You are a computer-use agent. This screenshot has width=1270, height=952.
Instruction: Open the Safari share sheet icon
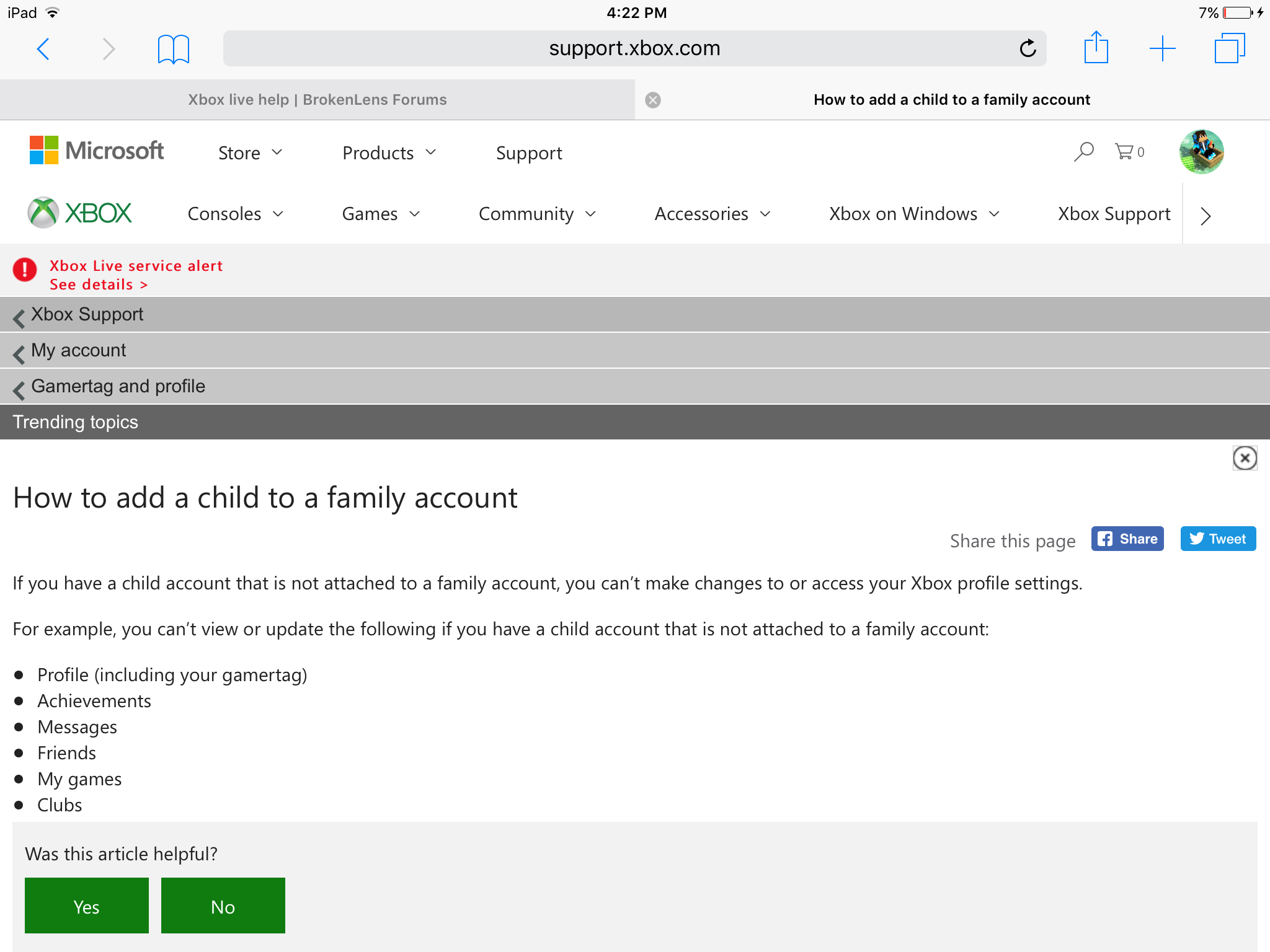click(1096, 47)
